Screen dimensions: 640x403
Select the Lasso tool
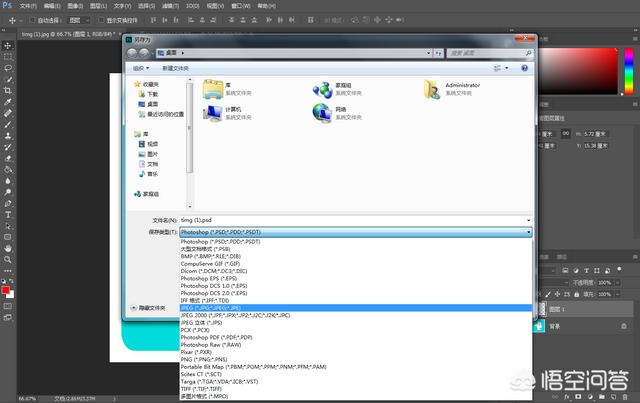point(8,68)
